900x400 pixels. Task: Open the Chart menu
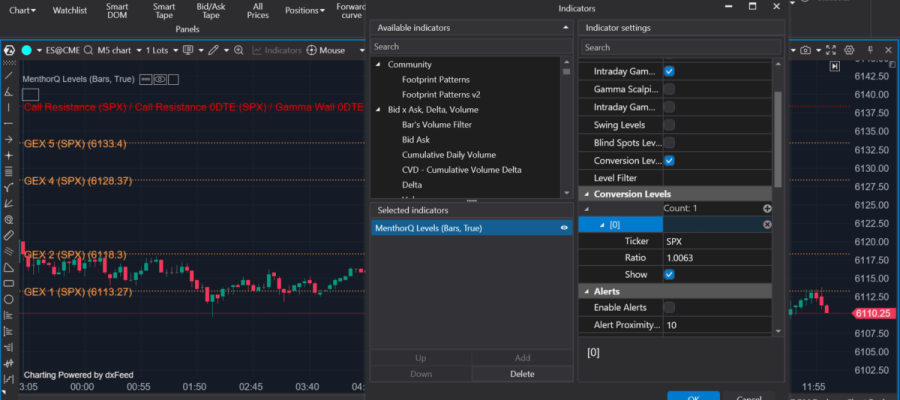pyautogui.click(x=21, y=12)
